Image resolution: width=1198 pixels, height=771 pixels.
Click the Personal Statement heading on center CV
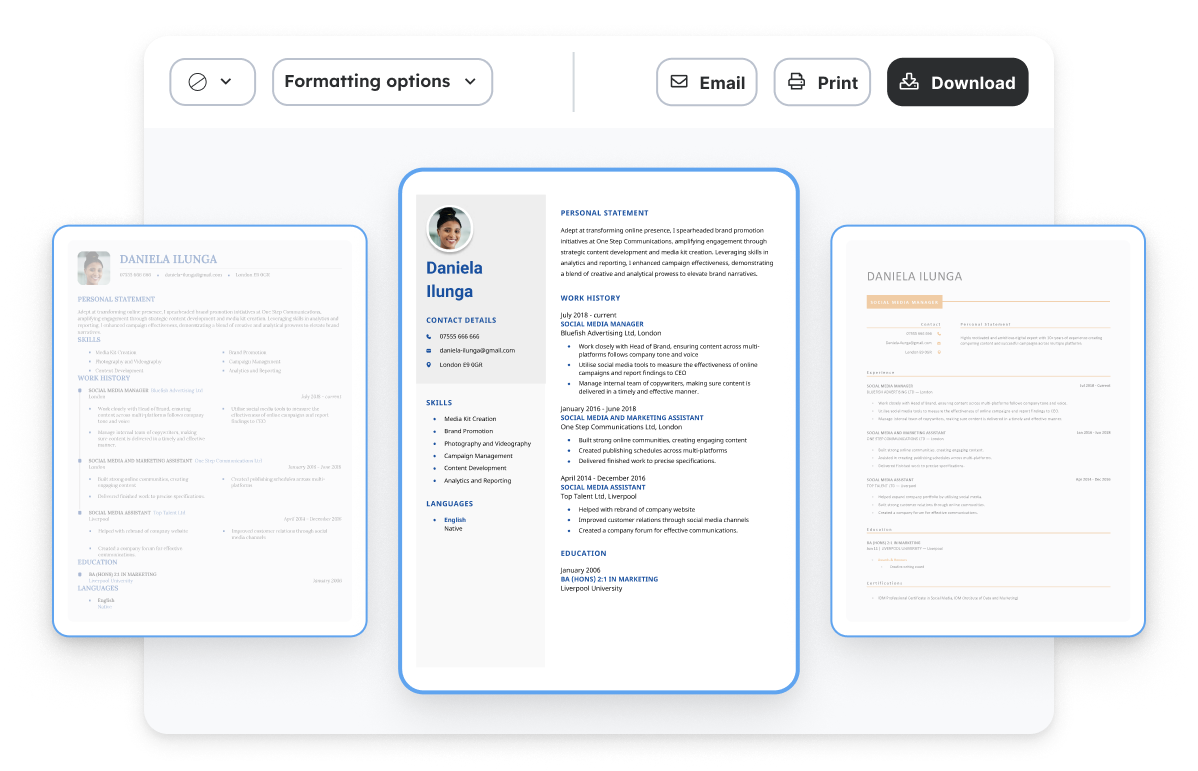tap(604, 213)
